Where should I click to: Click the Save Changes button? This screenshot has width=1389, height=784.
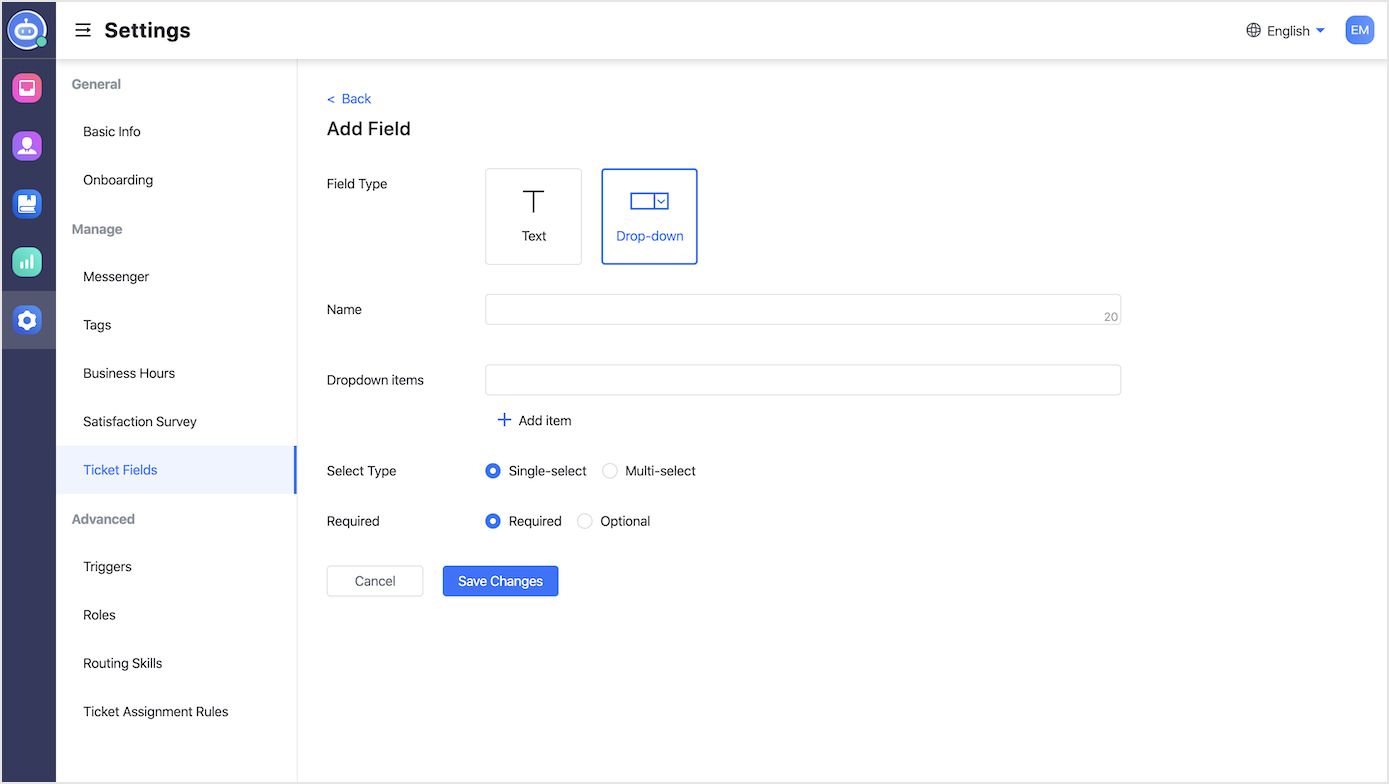pyautogui.click(x=500, y=581)
